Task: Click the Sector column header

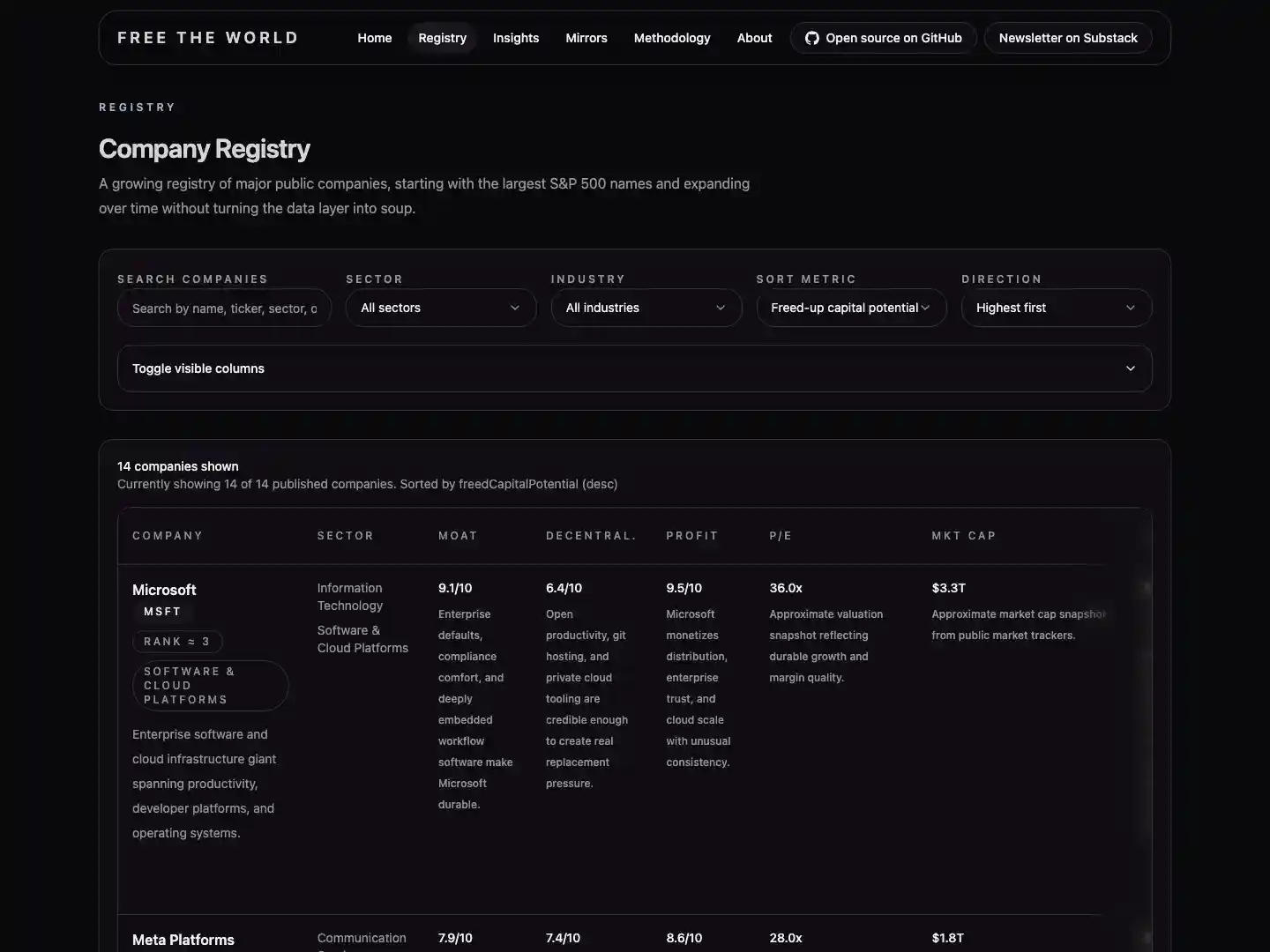Action: click(346, 536)
